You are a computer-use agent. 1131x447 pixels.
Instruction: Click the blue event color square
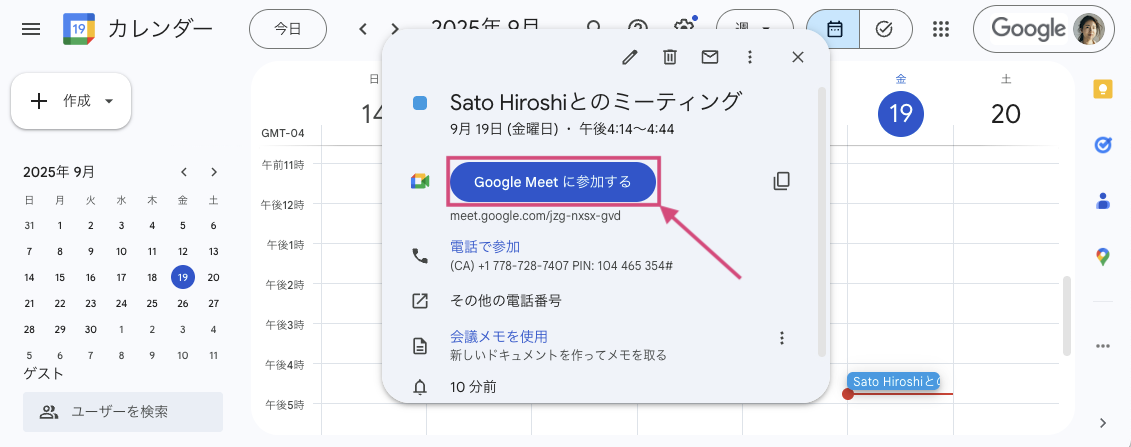pos(420,103)
